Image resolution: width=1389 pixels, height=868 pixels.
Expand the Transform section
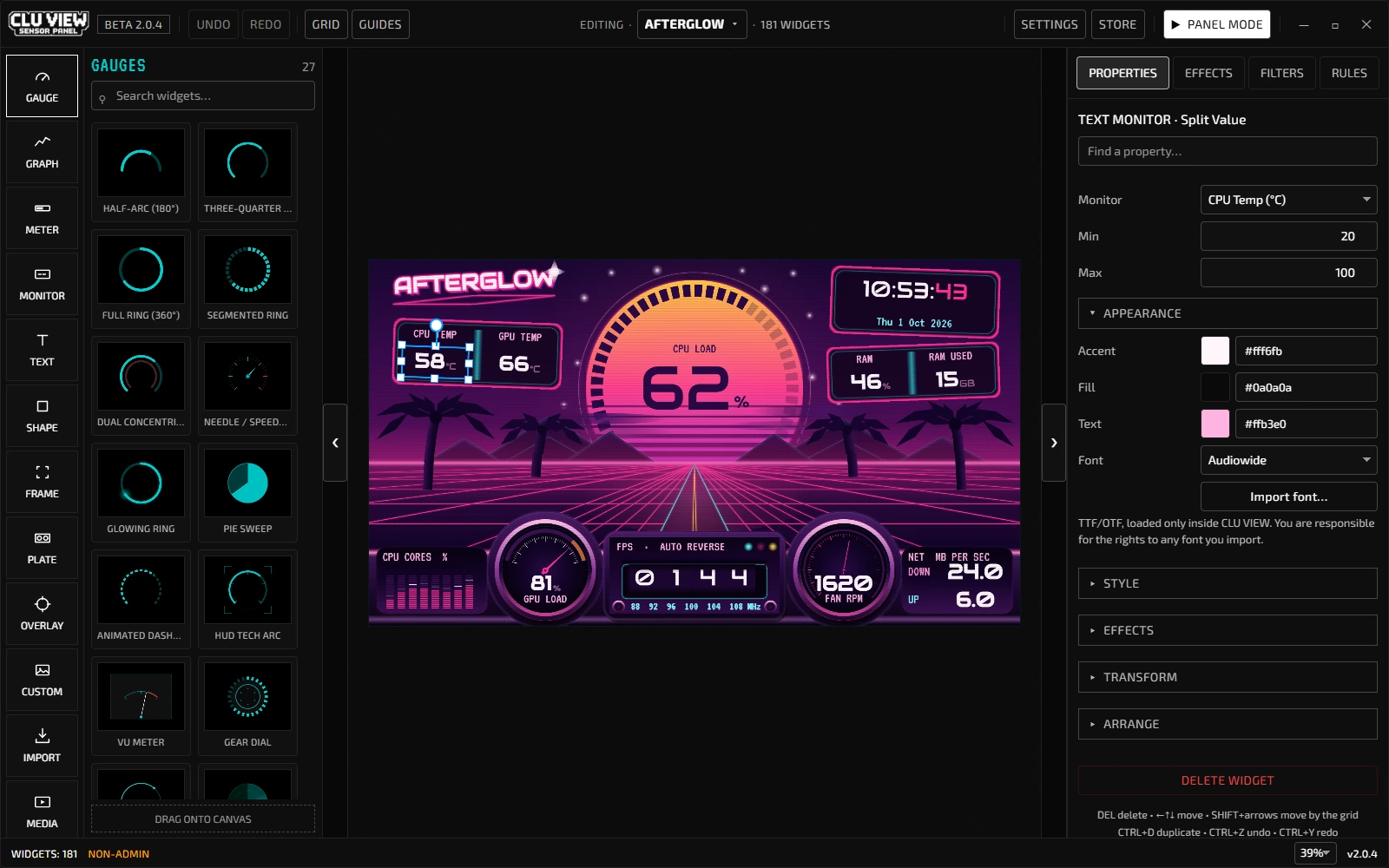(1228, 677)
